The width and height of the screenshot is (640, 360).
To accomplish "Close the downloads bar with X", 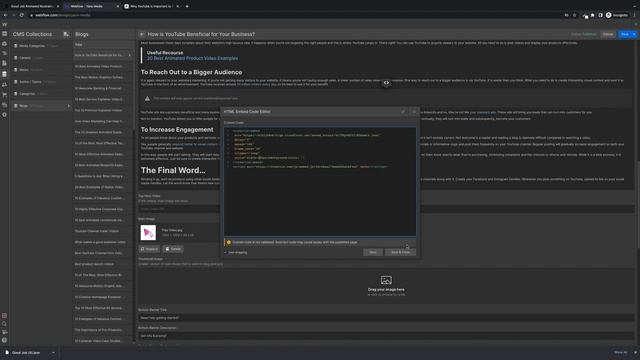I will 635,353.
